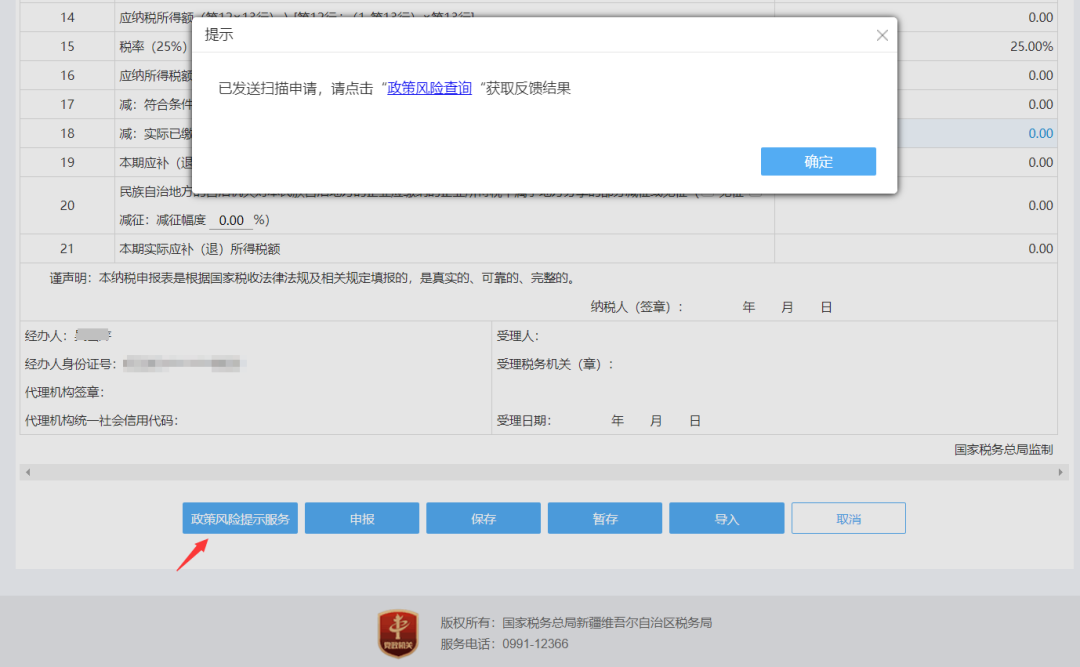This screenshot has width=1080, height=667.
Task: Focus the 减征幅度 percentage input field
Action: coord(231,220)
